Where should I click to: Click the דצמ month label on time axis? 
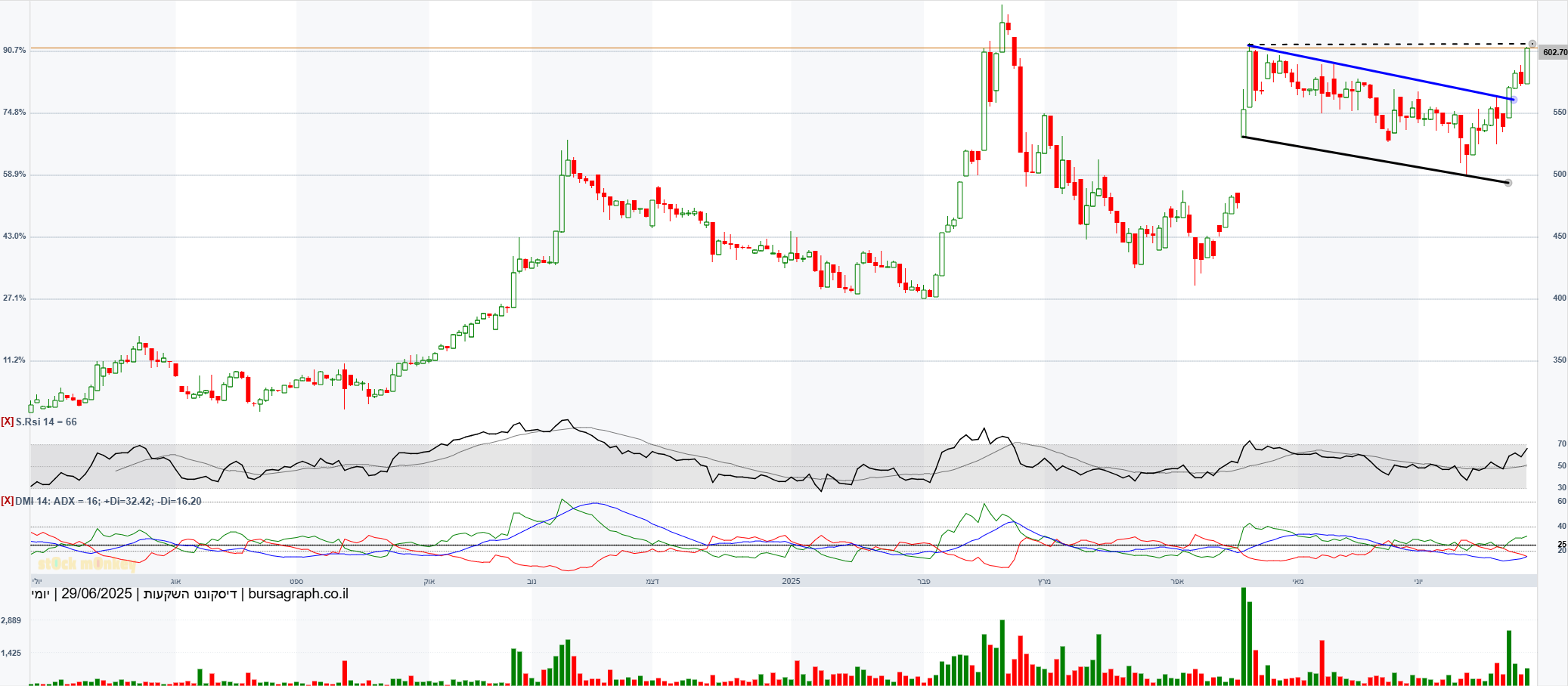point(652,581)
